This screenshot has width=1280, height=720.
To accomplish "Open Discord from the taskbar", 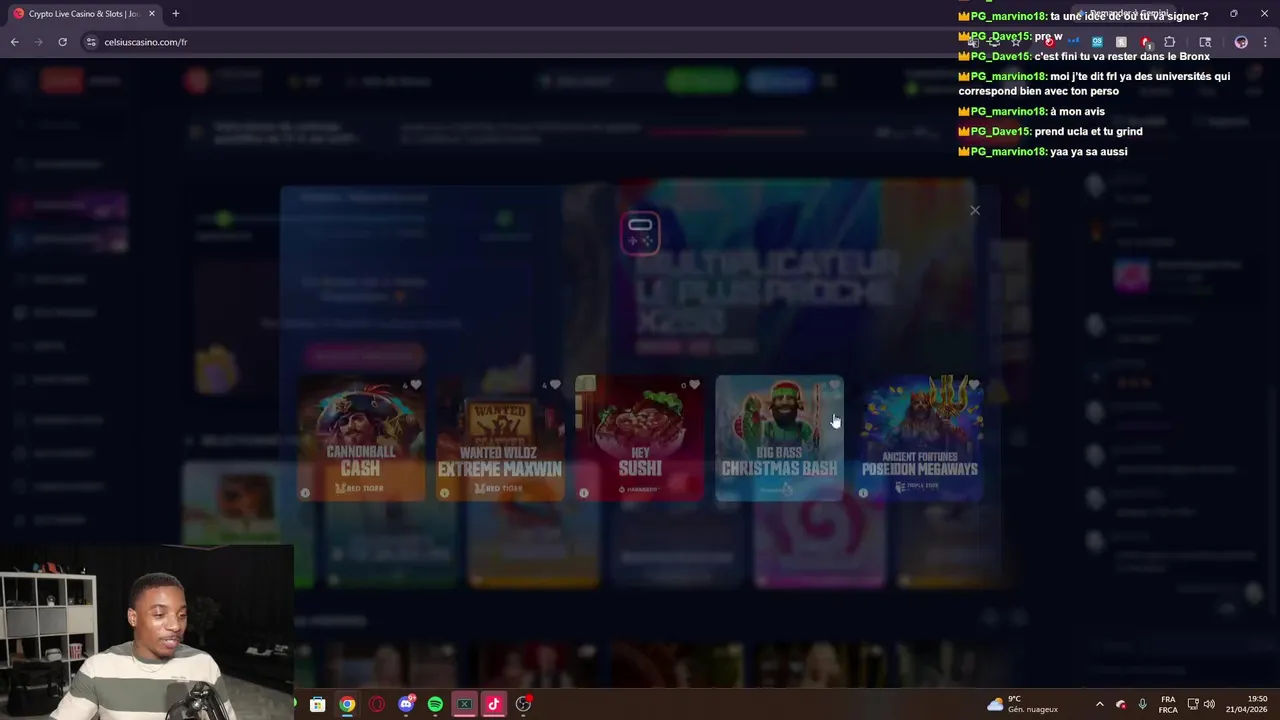I will pos(406,704).
